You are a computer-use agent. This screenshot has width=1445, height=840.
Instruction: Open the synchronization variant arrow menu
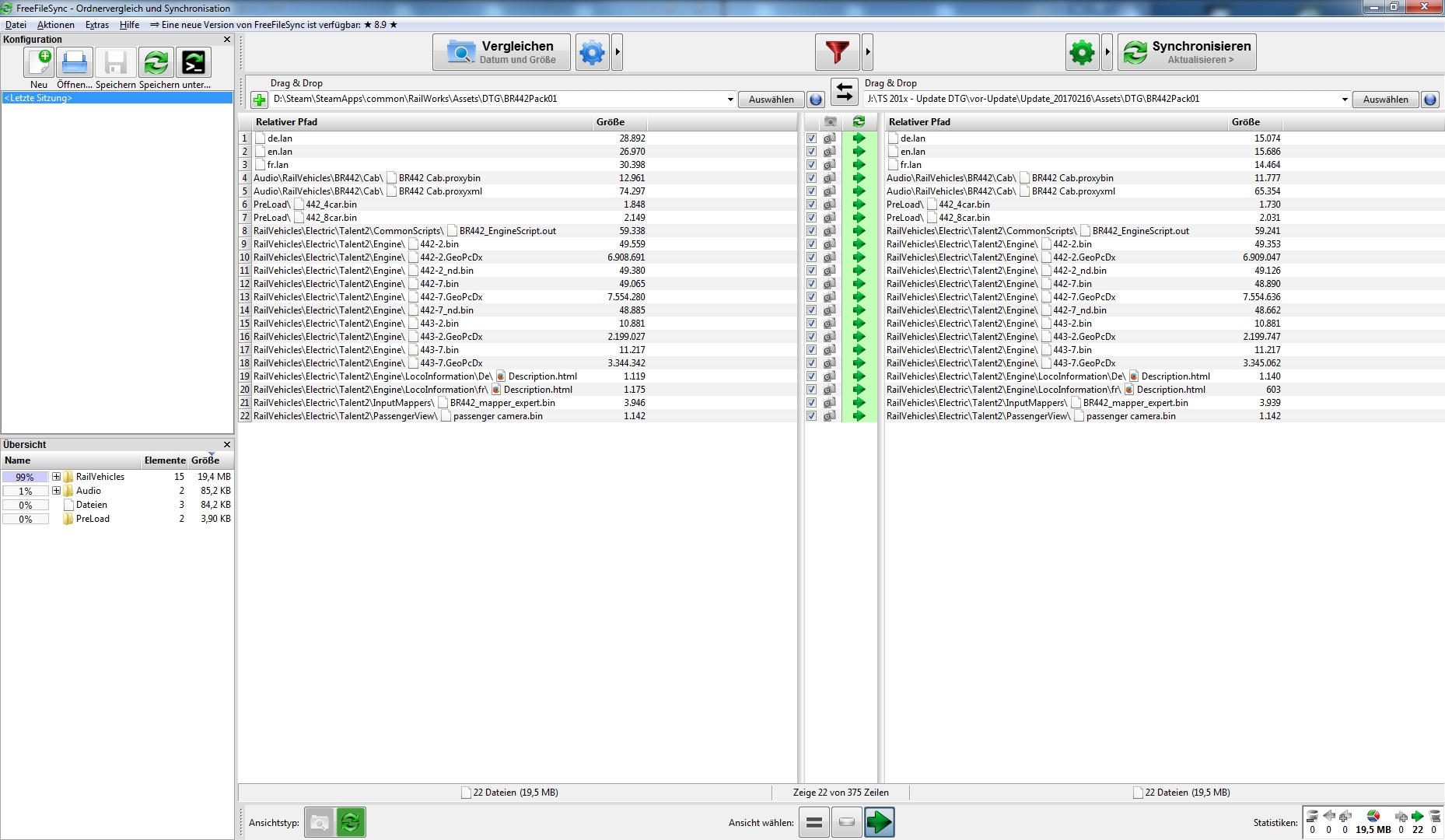pos(1107,52)
